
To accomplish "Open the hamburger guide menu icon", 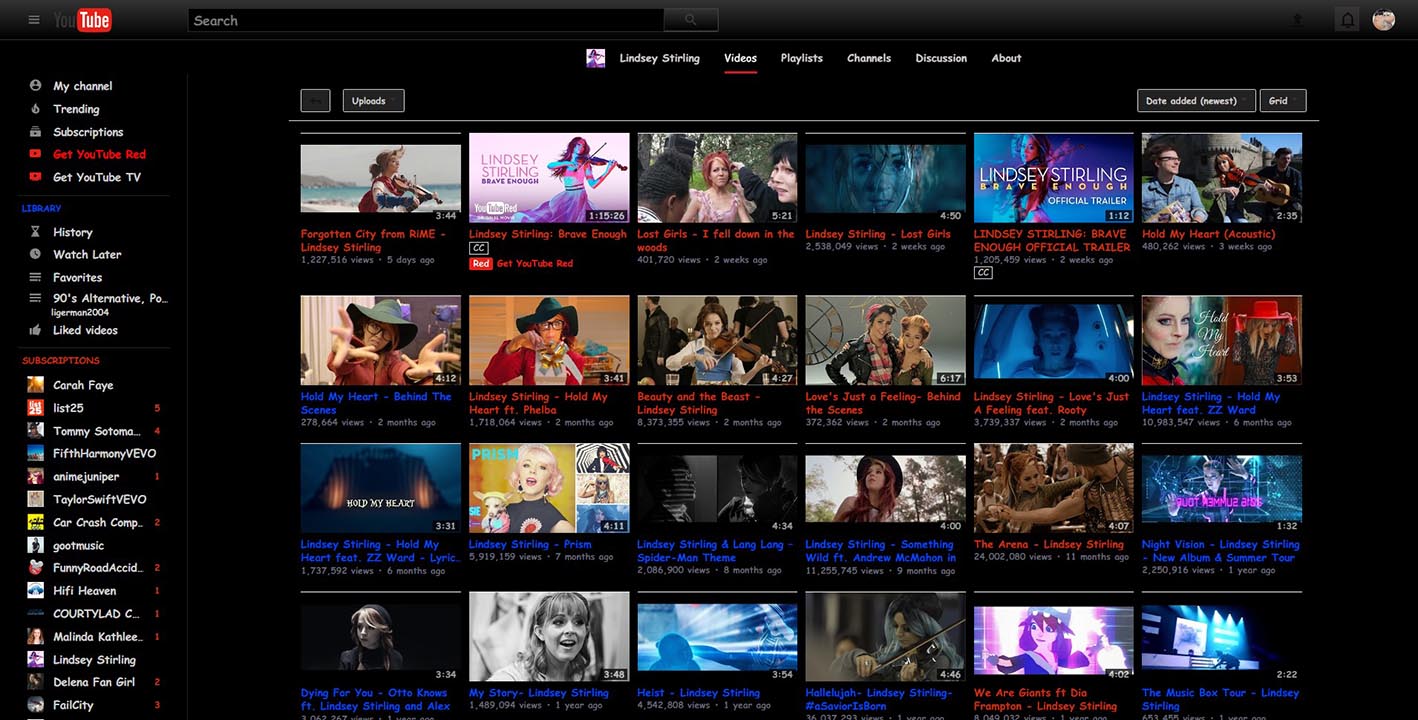I will (34, 20).
